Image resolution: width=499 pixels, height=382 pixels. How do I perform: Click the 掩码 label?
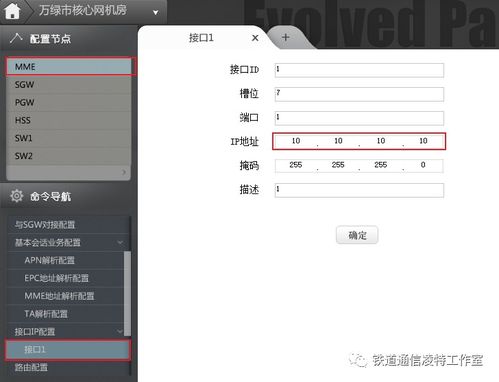click(x=249, y=165)
